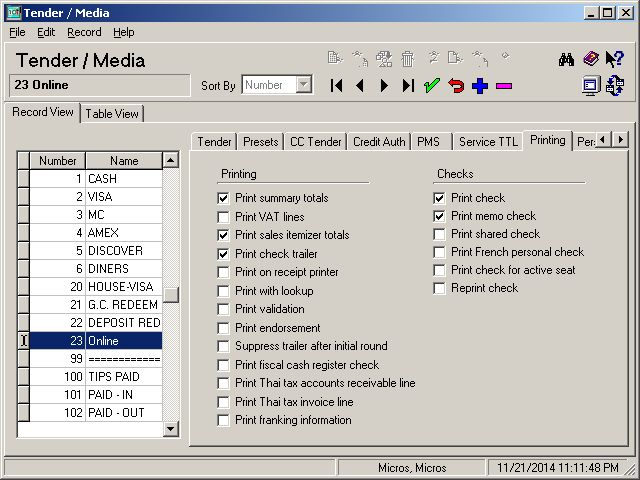Activate What's This pointer help
640x480 pixels.
pos(615,59)
